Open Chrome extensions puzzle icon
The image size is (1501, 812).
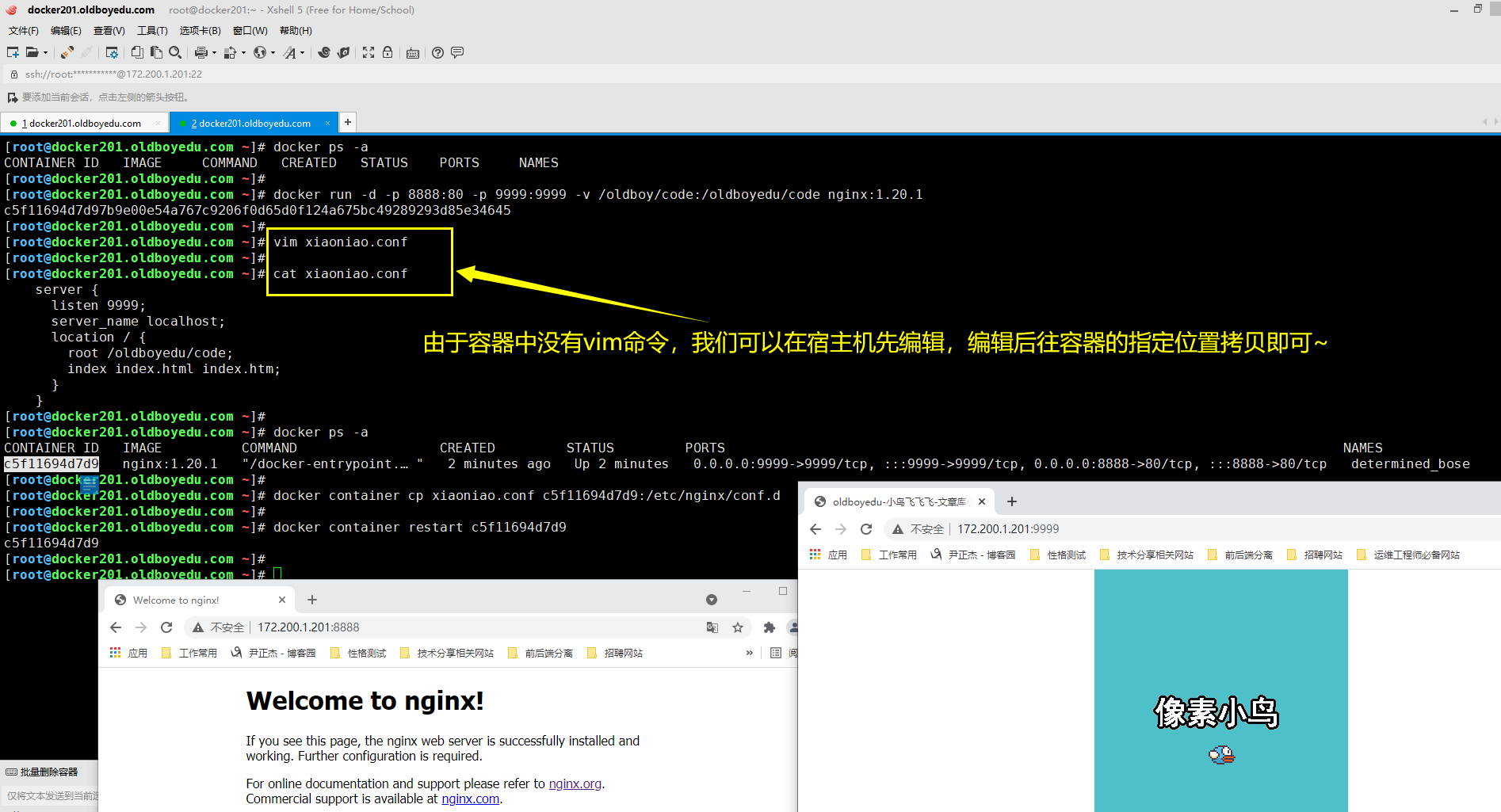coord(768,627)
